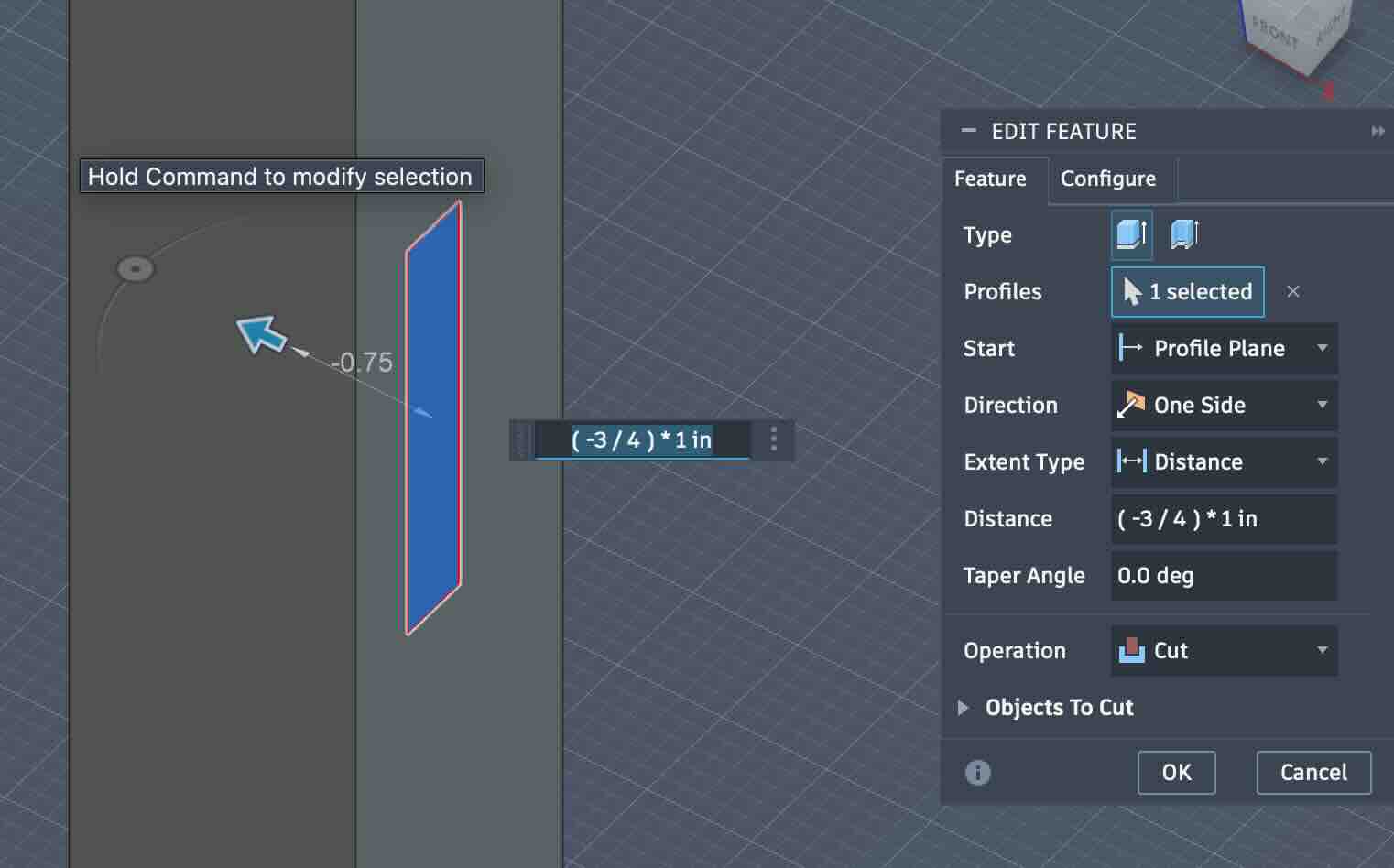This screenshot has width=1394, height=868.
Task: Select the Surface extrude type icon
Action: pyautogui.click(x=1183, y=234)
